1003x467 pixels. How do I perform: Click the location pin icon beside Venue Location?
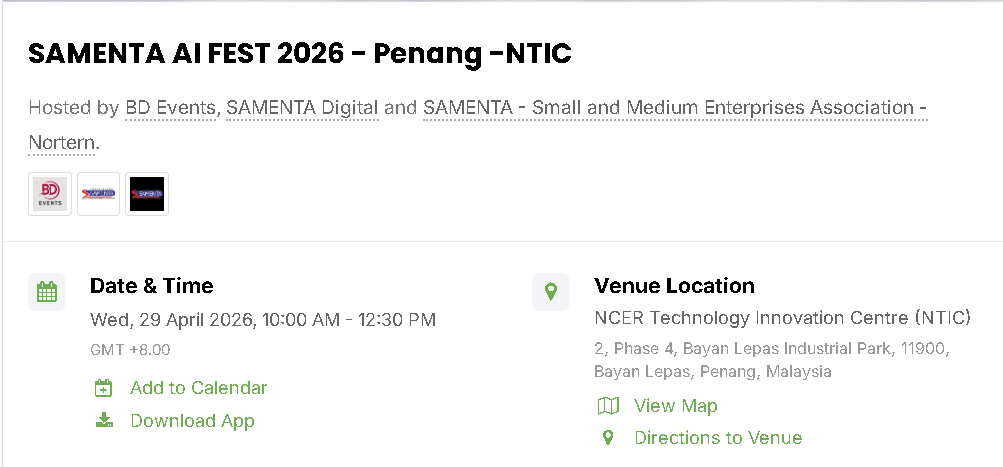(x=550, y=292)
